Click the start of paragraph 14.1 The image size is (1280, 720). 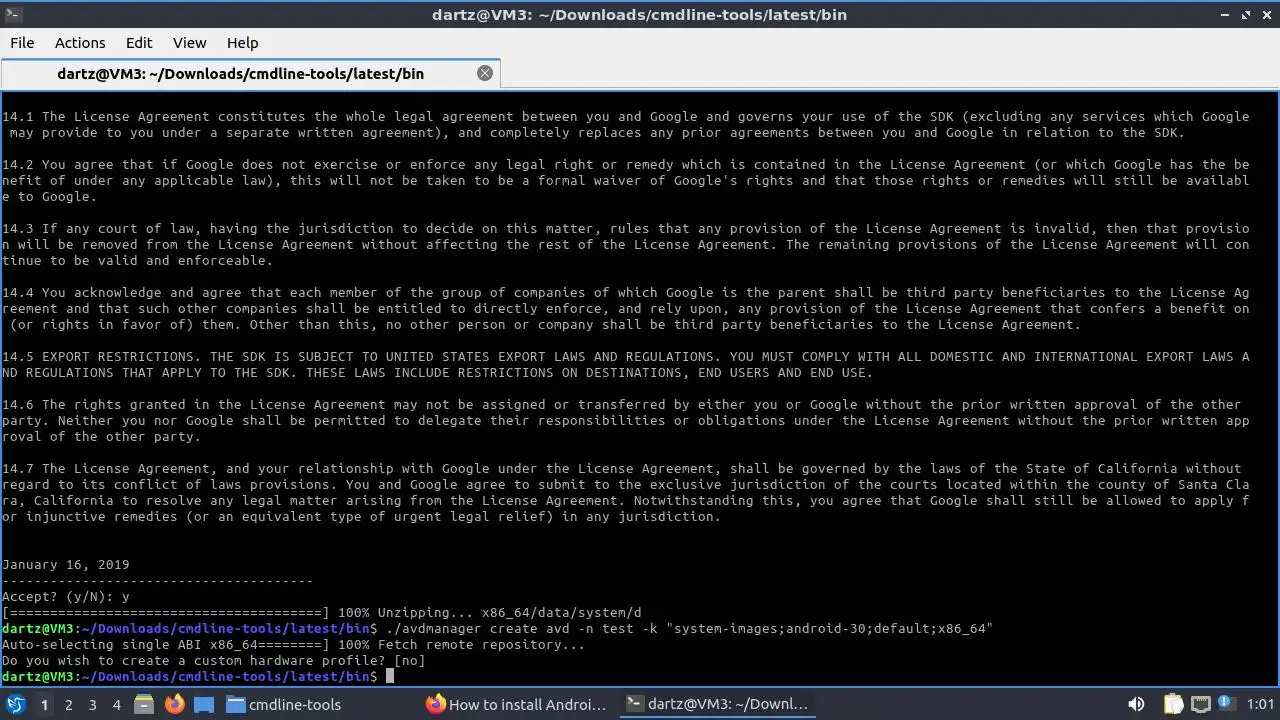(18, 117)
